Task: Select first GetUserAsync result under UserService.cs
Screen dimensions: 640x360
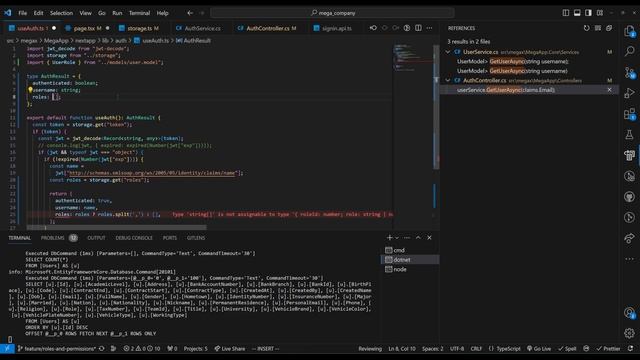Action: [529, 61]
